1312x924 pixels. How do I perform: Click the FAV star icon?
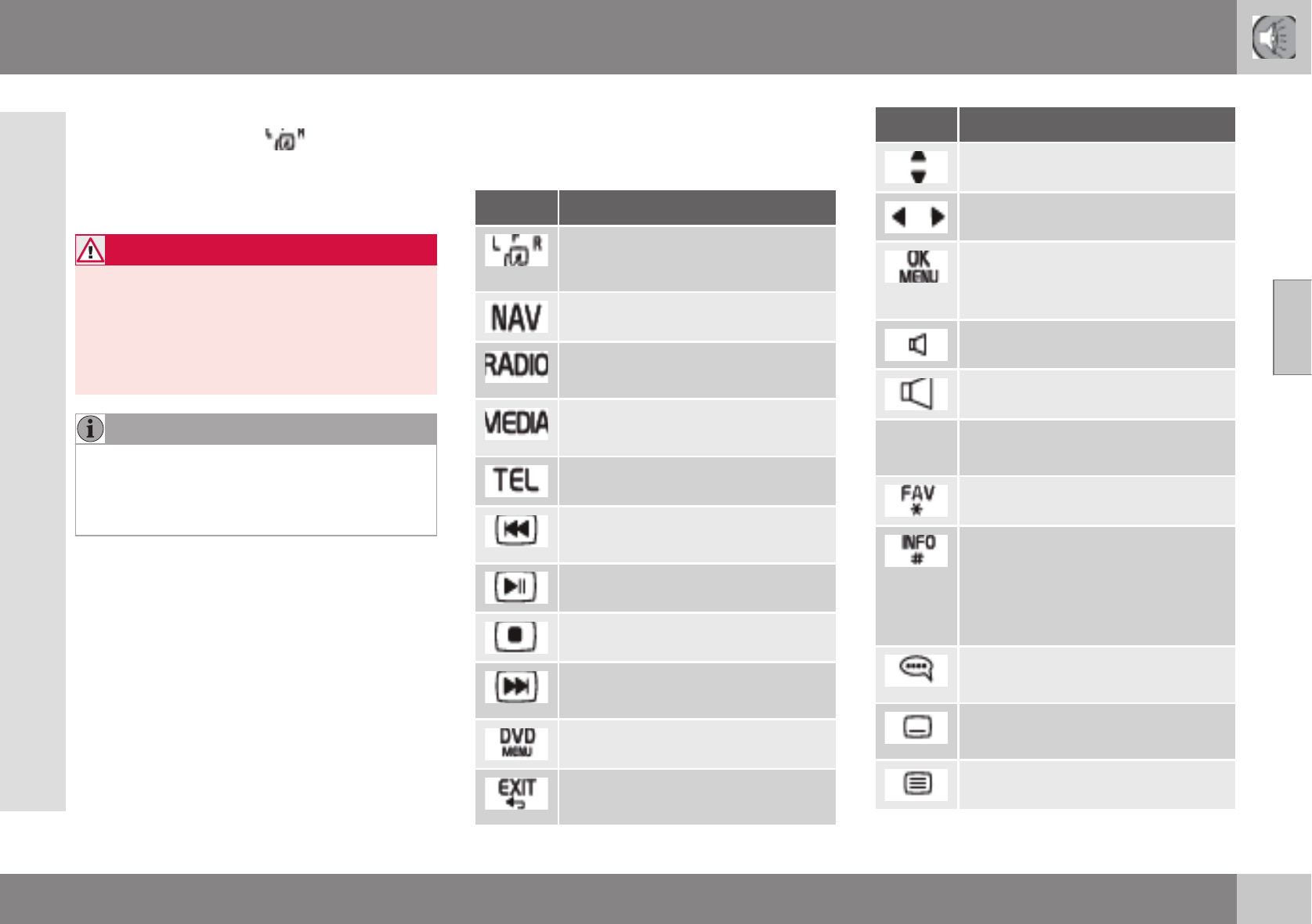[916, 500]
